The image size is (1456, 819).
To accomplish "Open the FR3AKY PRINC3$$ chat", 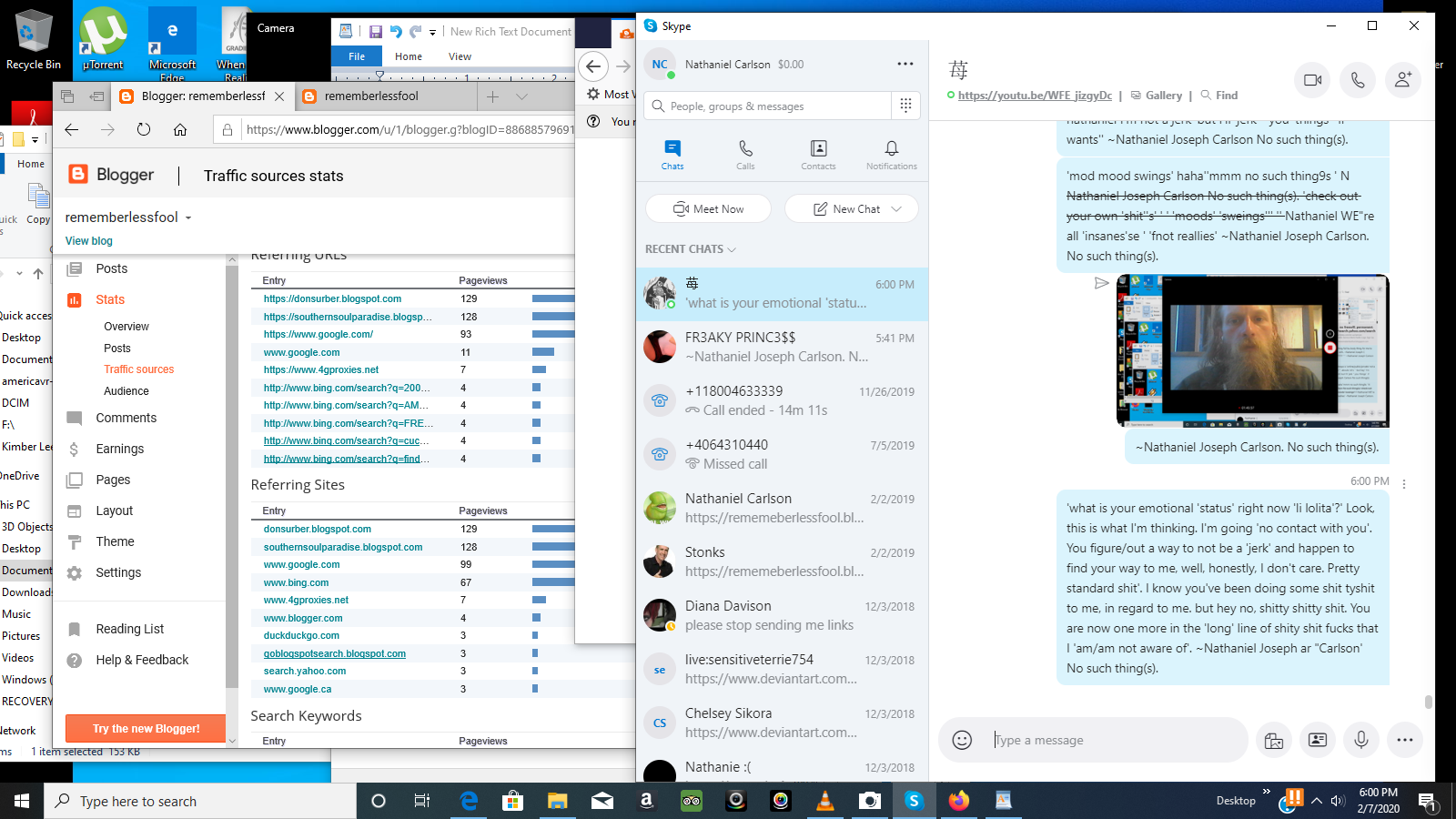I will click(x=782, y=347).
